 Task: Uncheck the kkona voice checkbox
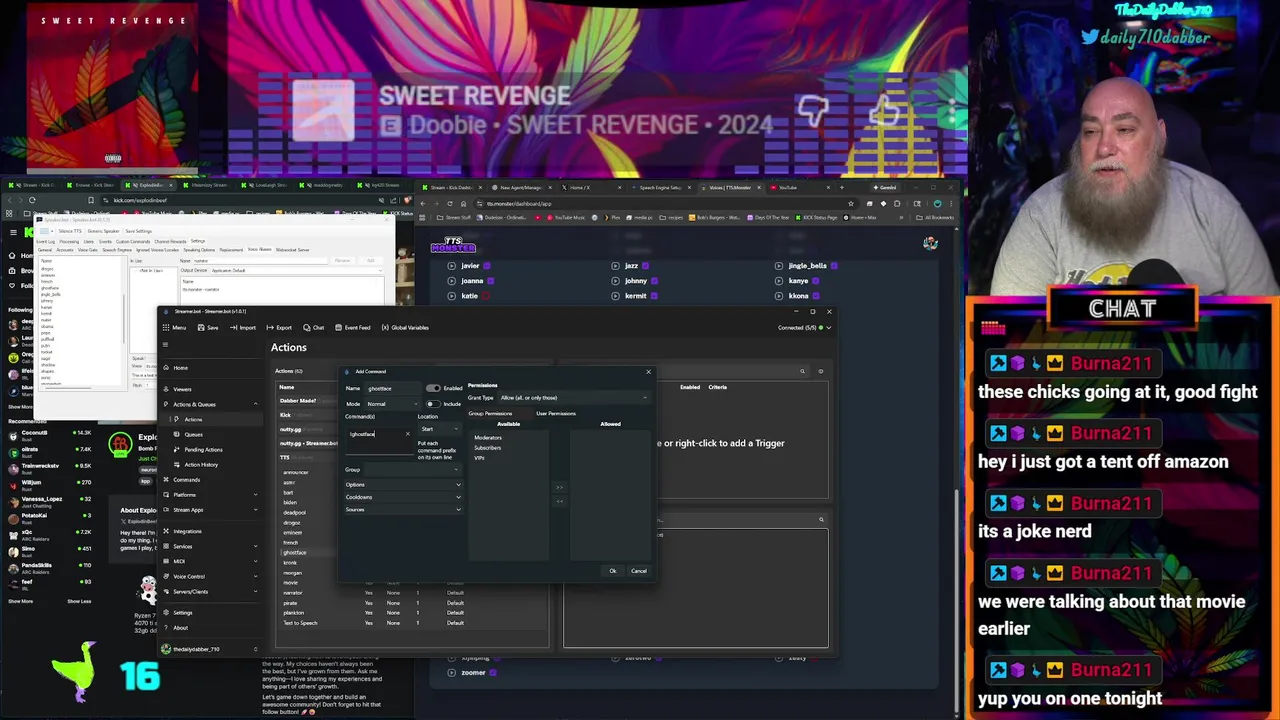point(816,296)
